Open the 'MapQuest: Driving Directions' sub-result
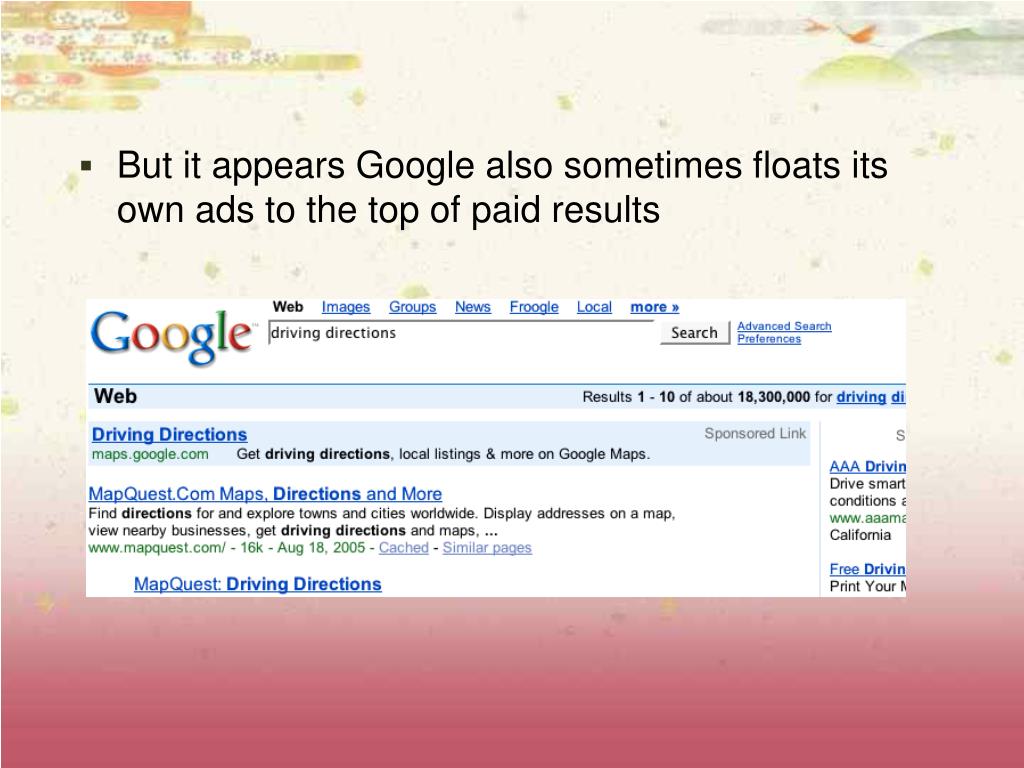Screen dimensions: 1024x768 [257, 584]
